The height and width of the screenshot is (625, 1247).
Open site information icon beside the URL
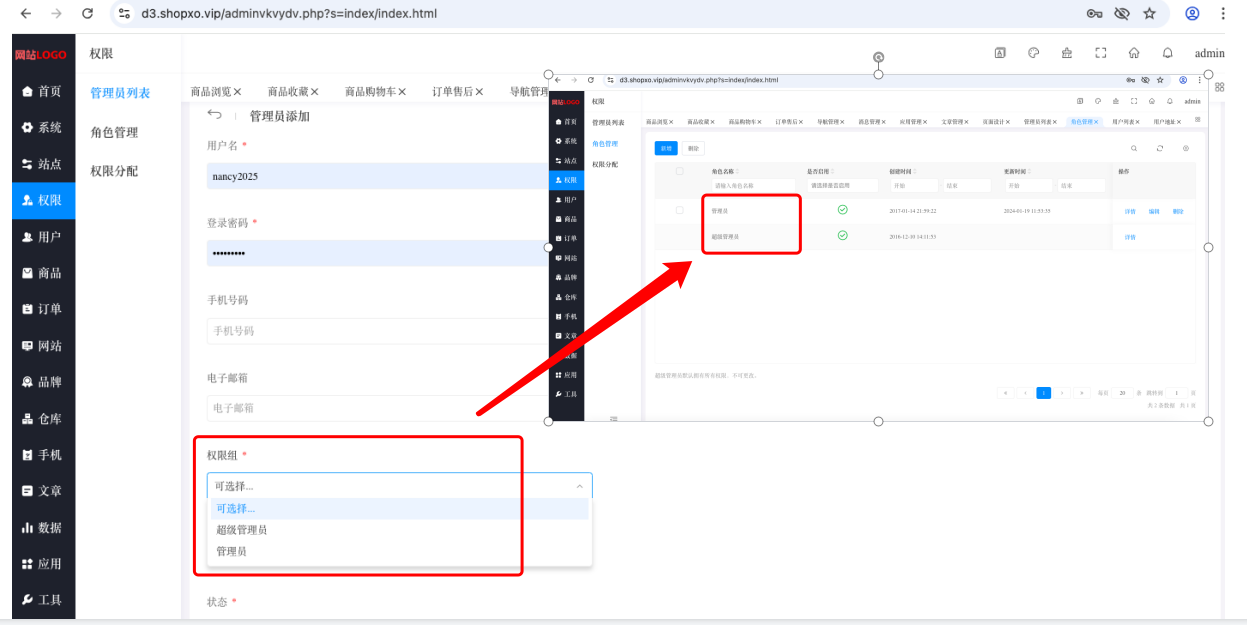point(124,14)
